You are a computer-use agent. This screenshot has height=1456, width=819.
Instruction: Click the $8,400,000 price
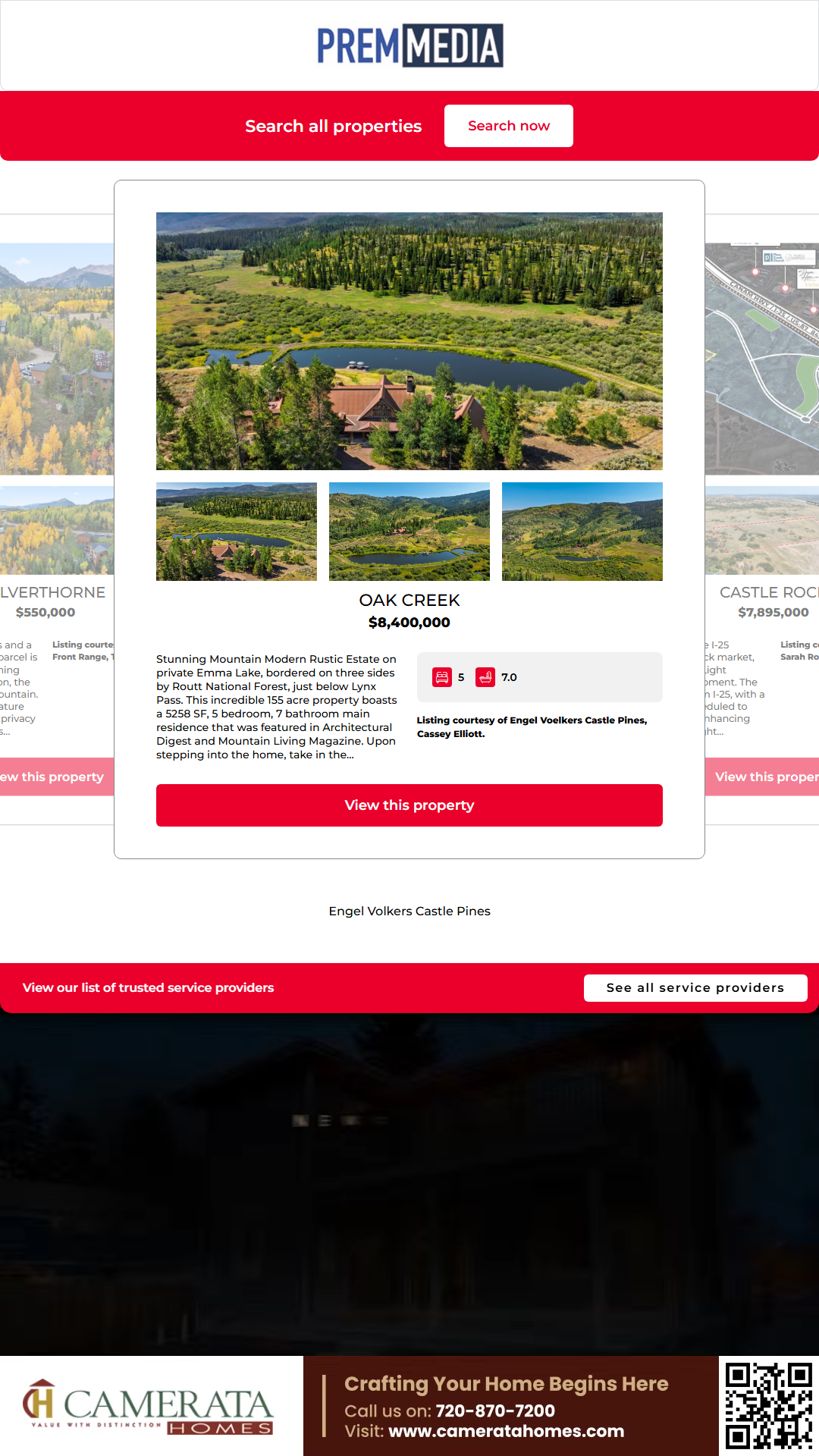click(409, 623)
